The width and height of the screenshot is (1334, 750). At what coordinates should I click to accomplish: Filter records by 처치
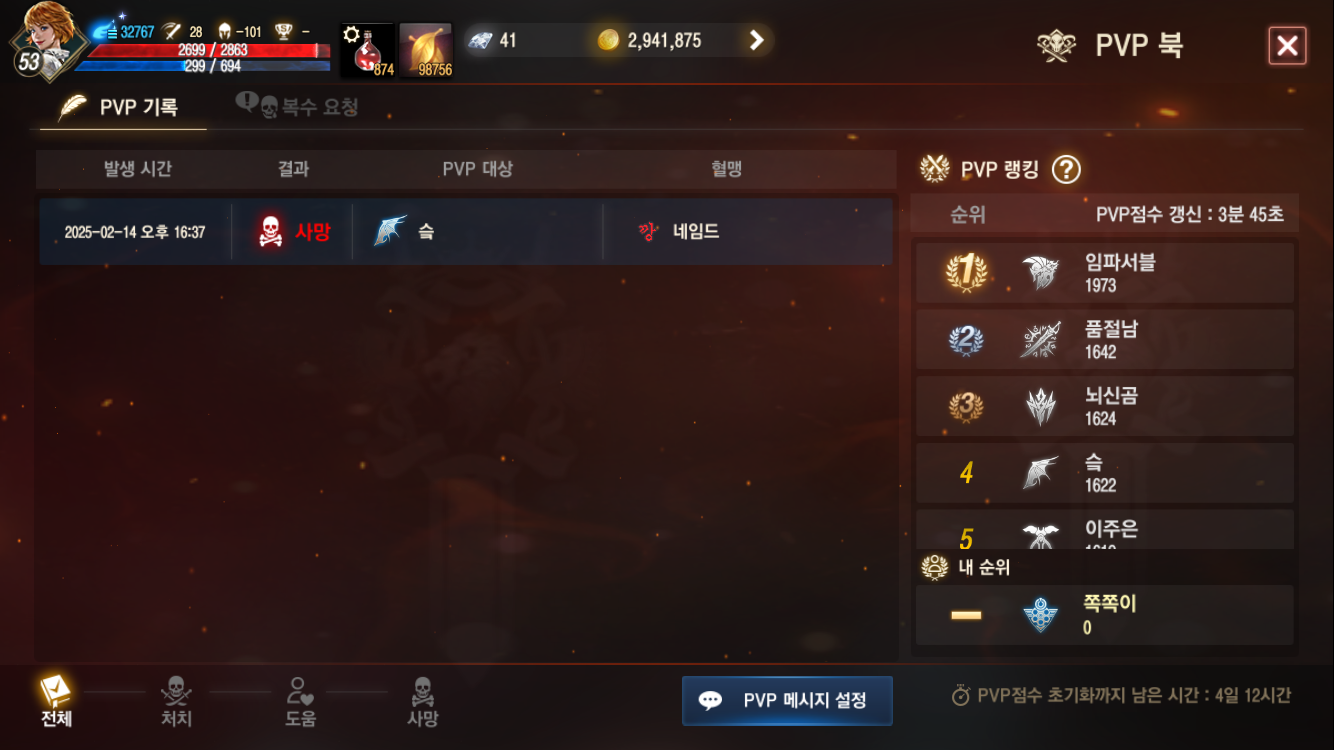[176, 702]
